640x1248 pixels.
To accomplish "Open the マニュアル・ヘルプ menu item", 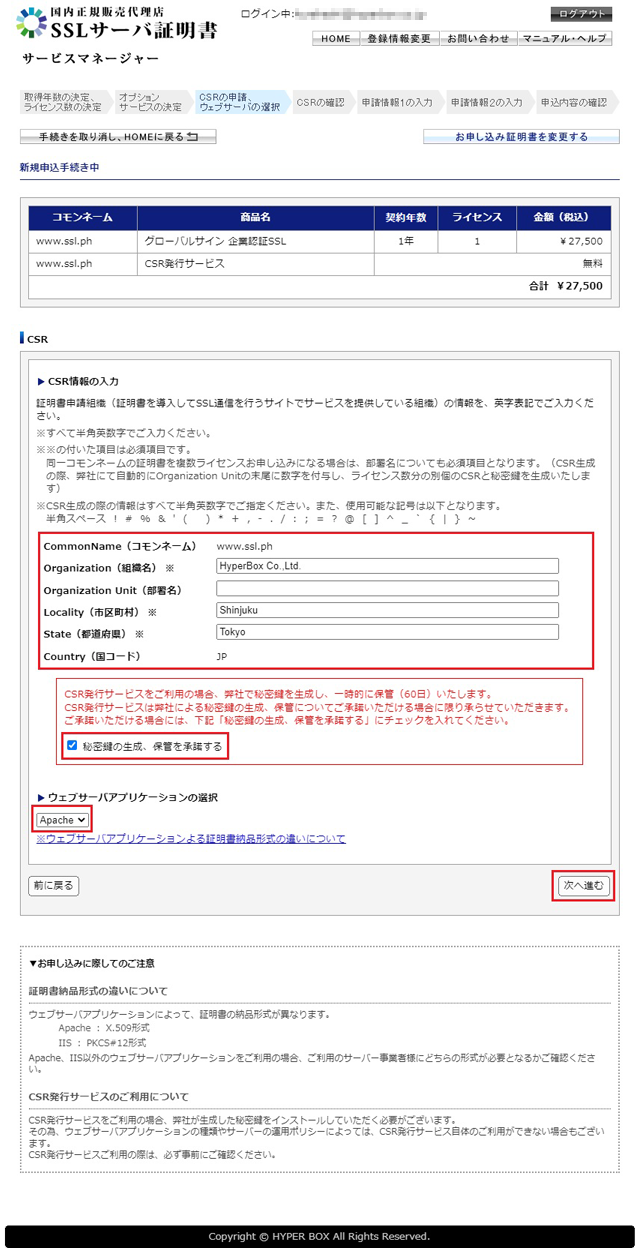I will click(564, 39).
